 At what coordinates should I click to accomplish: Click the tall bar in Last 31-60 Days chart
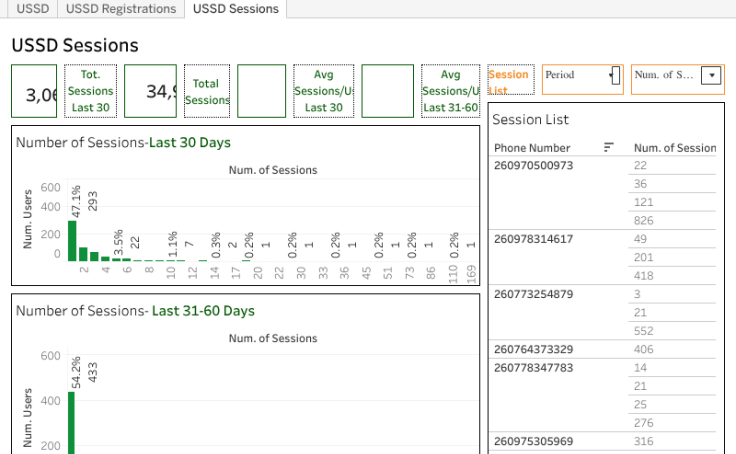tap(71, 422)
